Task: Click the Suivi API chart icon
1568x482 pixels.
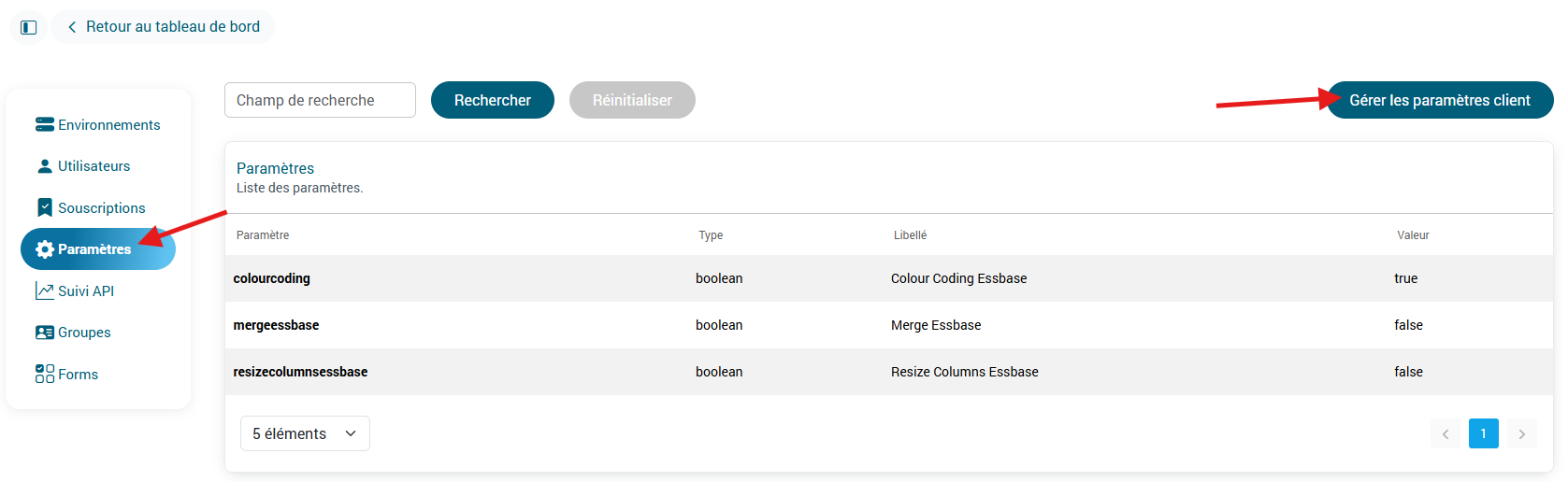Action: click(44, 291)
